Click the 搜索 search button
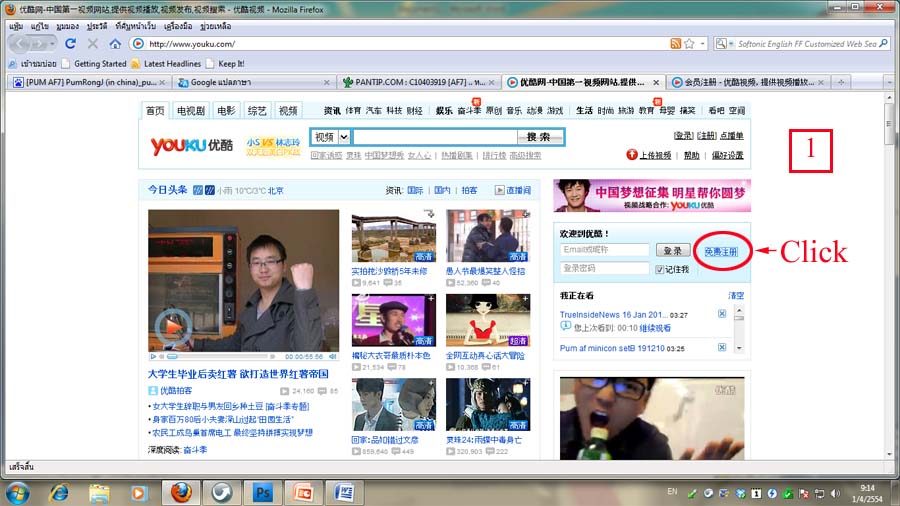The height and width of the screenshot is (506, 900). pyautogui.click(x=538, y=137)
